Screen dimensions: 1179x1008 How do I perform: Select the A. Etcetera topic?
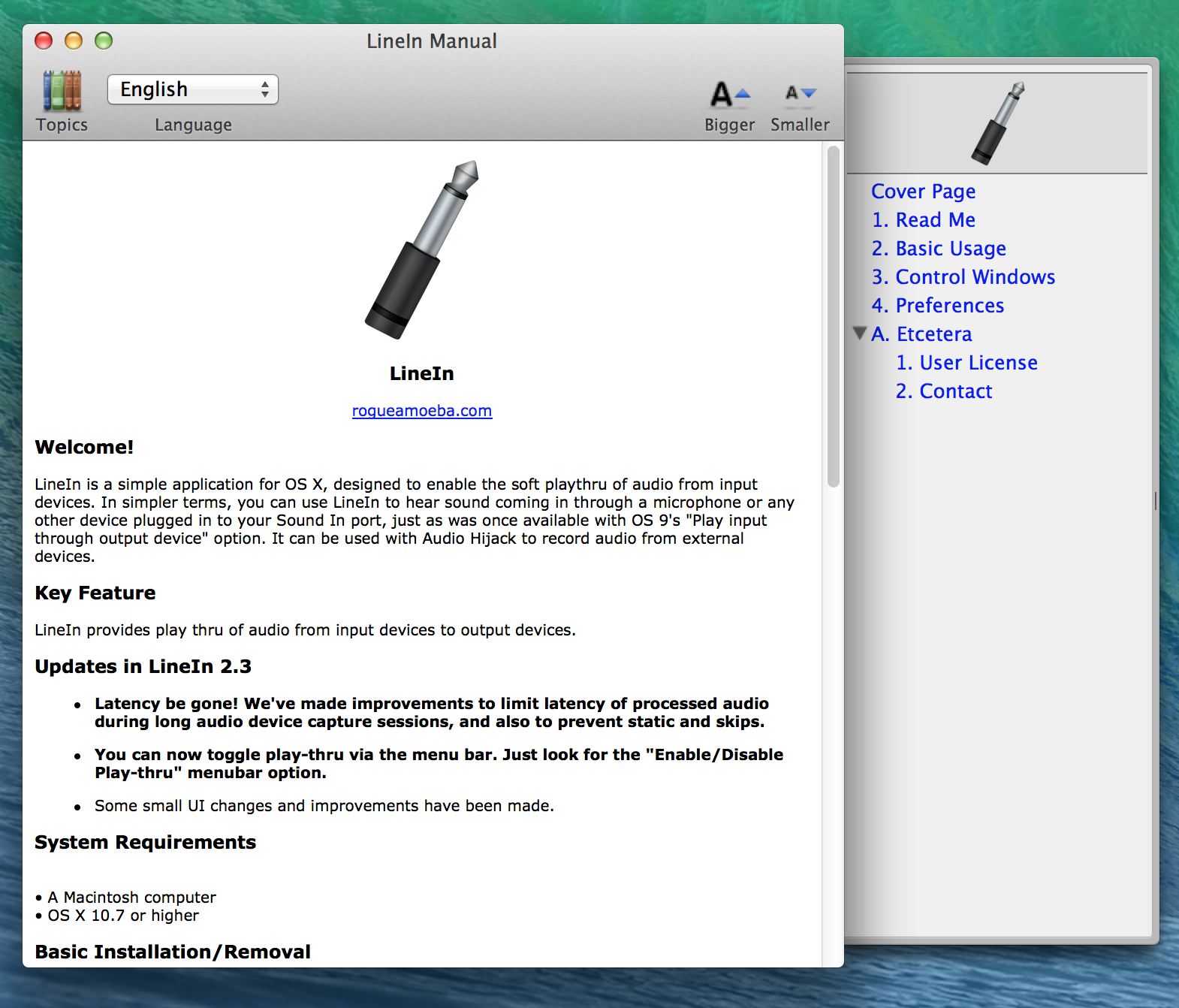pos(921,334)
